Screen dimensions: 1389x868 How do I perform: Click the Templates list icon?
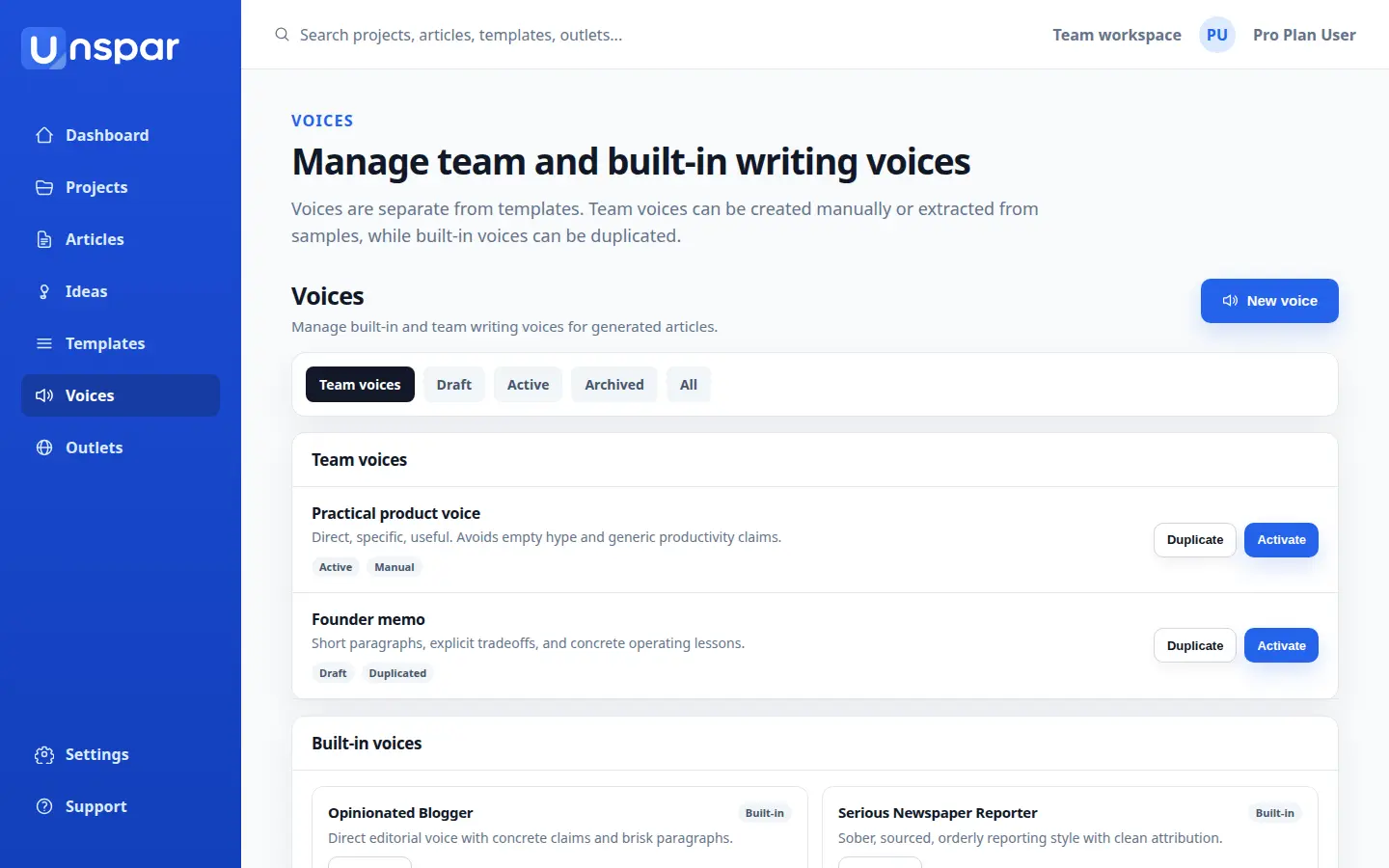tap(44, 343)
